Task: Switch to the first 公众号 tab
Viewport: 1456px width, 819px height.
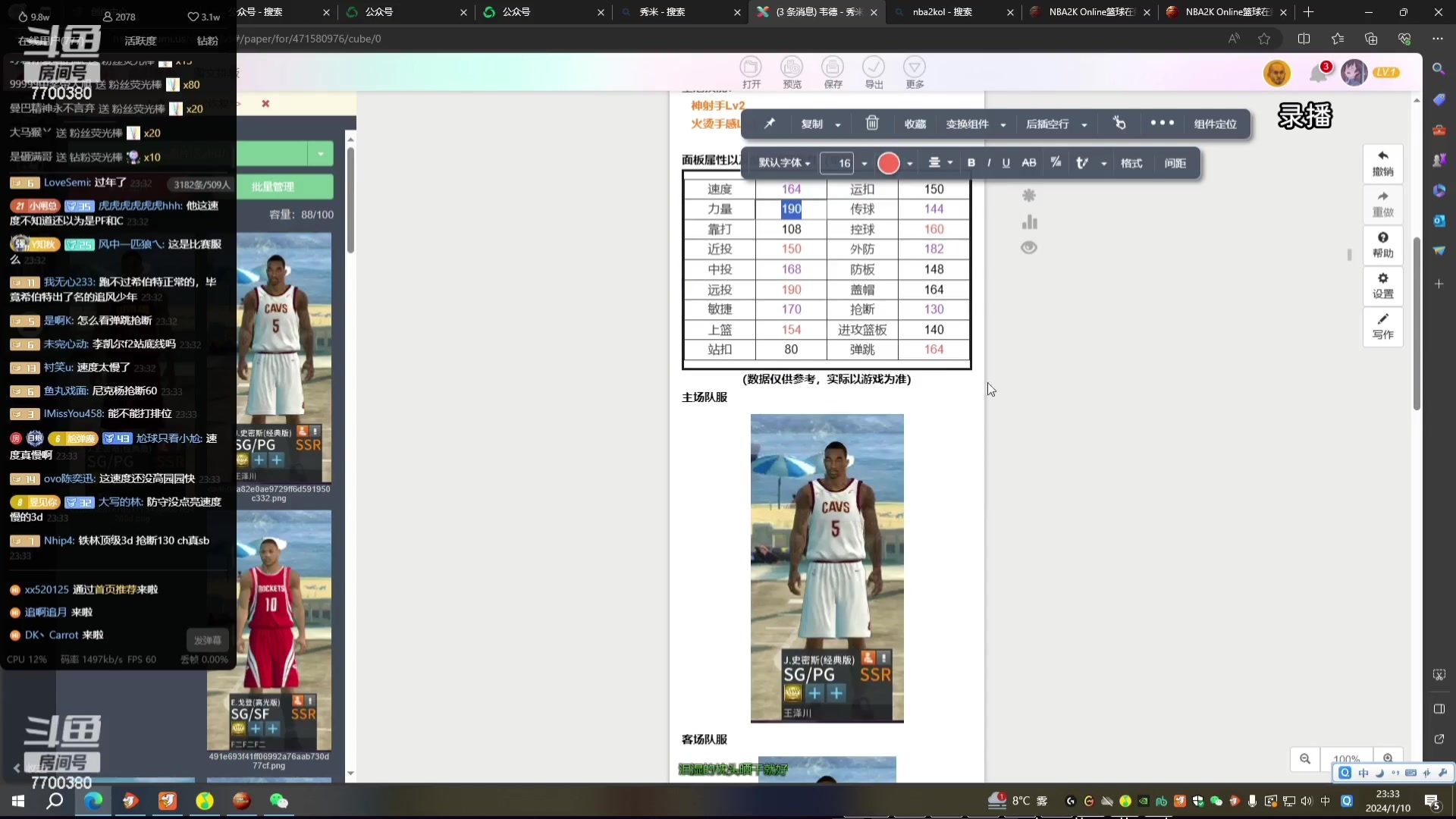Action: click(x=406, y=12)
